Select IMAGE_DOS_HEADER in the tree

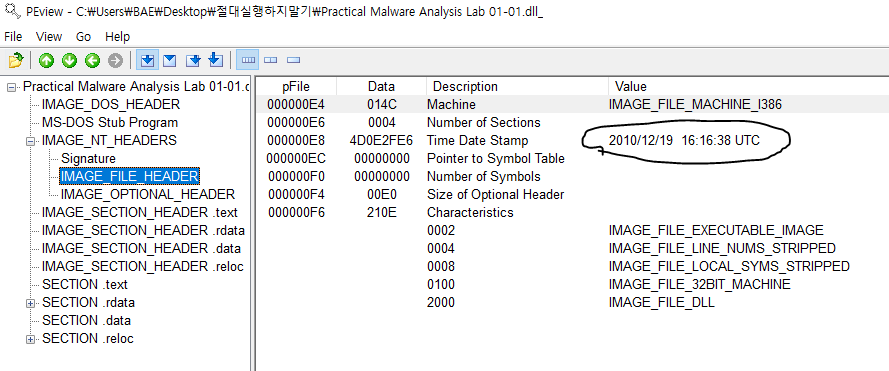click(111, 104)
